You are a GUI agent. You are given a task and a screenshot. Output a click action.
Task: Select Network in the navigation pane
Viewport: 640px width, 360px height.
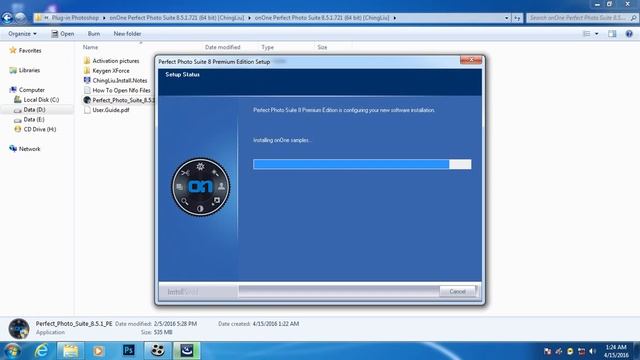(x=25, y=149)
